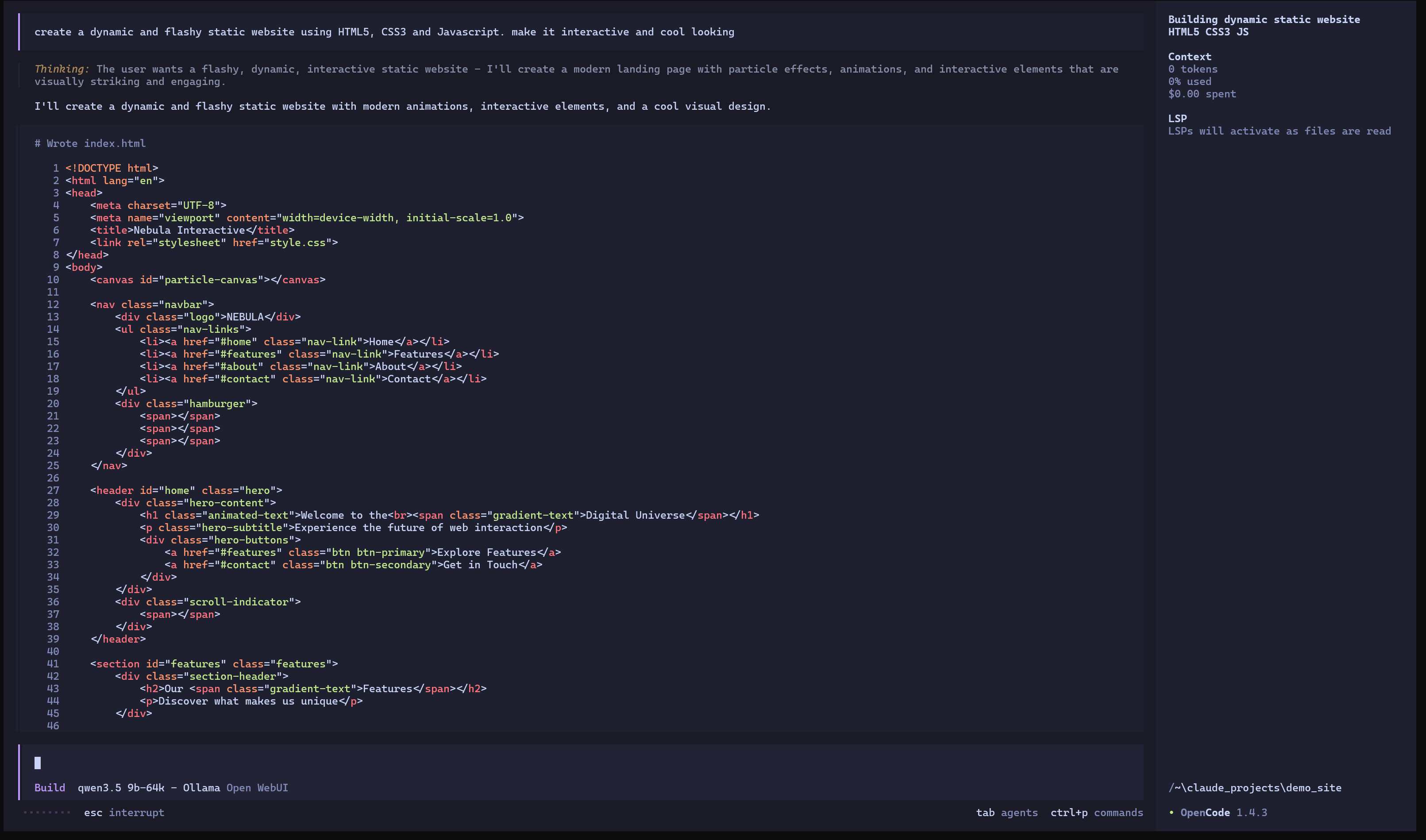The height and width of the screenshot is (840, 1426).
Task: Click the '#features' nav-link code line
Action: point(319,354)
